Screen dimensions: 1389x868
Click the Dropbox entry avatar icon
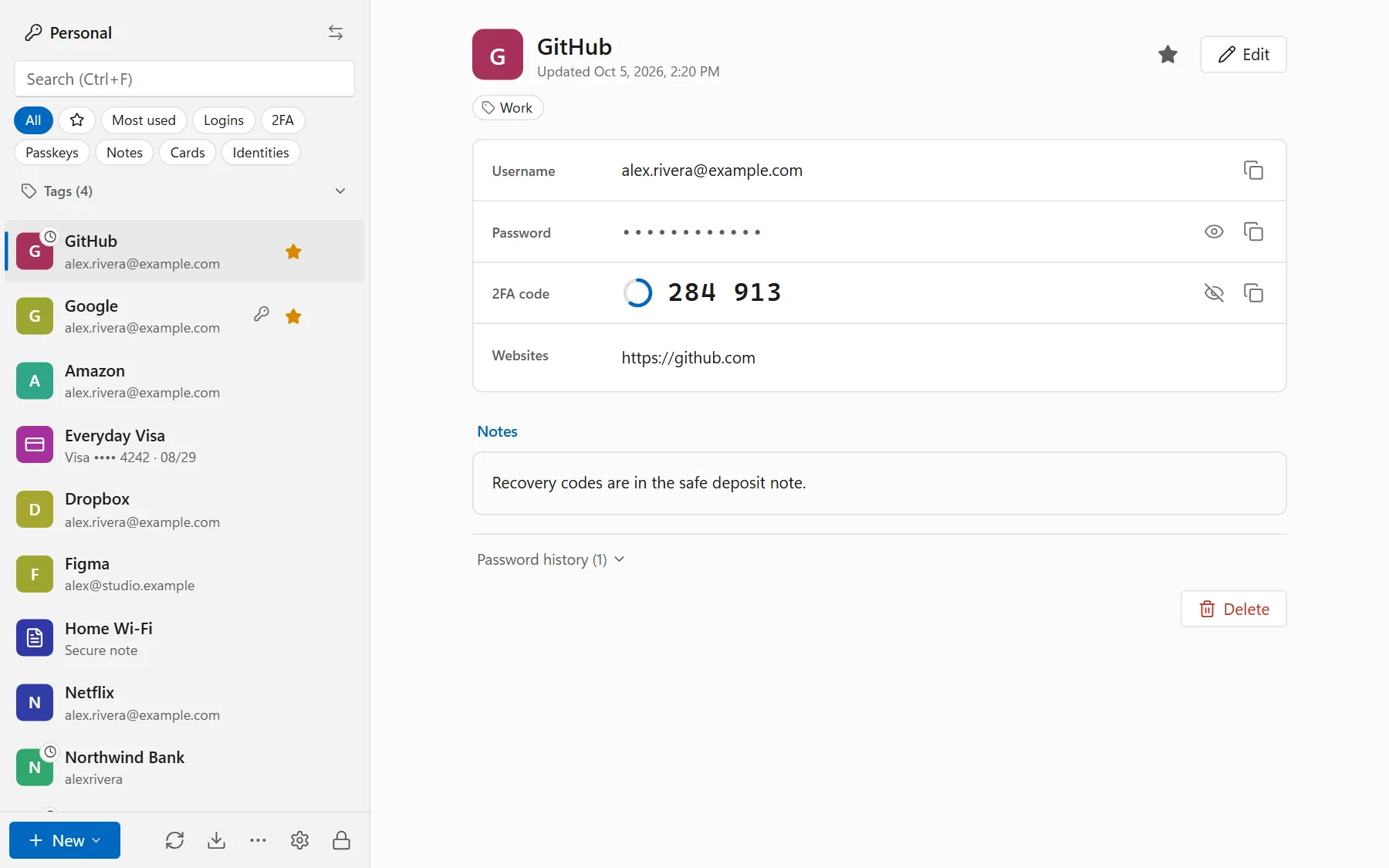35,510
